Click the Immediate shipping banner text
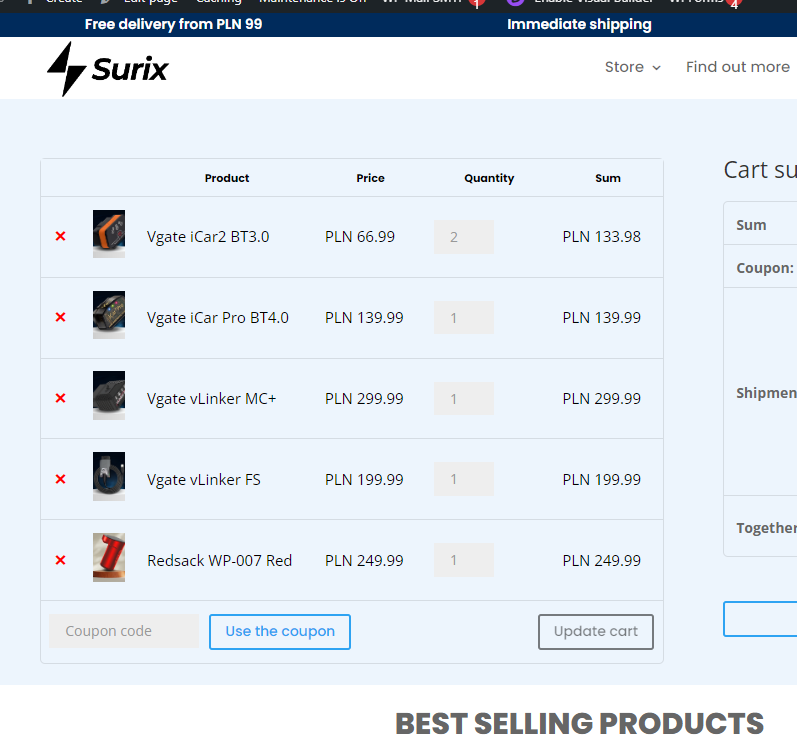 point(579,24)
